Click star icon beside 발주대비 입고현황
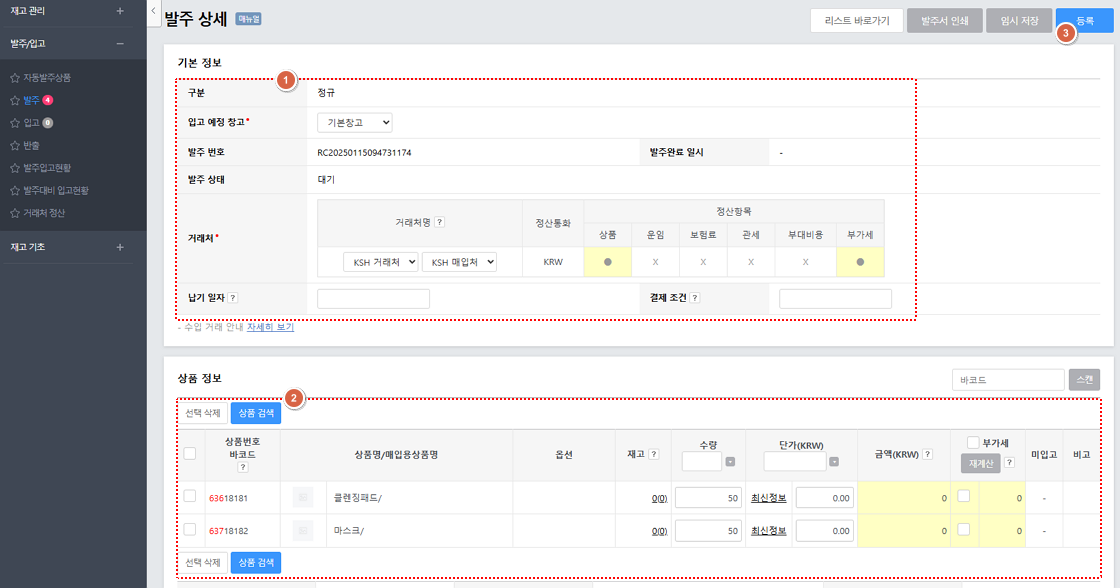The height and width of the screenshot is (588, 1120). click(x=14, y=191)
